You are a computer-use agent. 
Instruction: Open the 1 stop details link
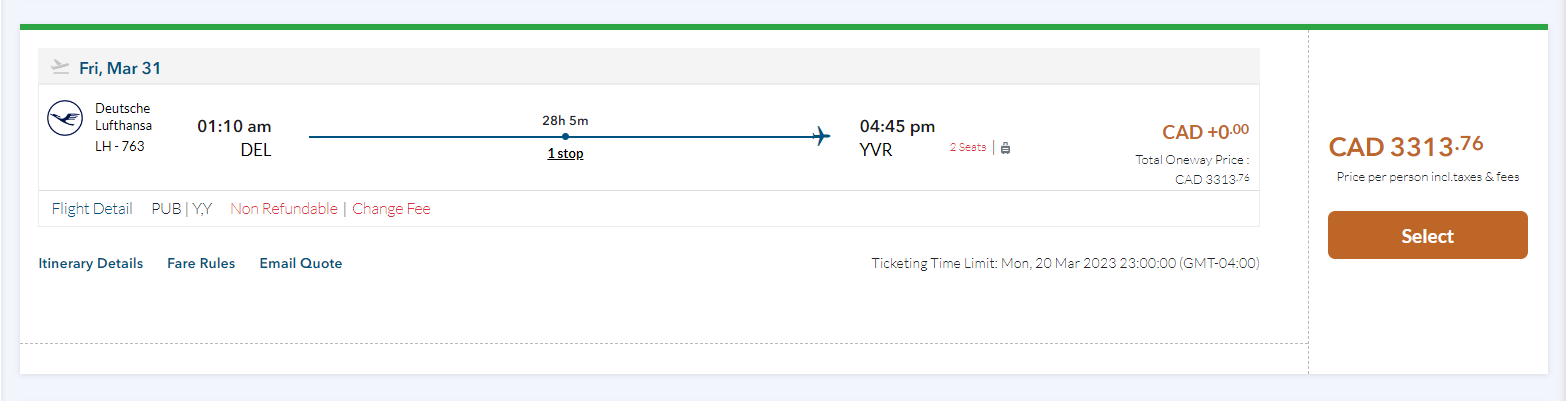565,154
